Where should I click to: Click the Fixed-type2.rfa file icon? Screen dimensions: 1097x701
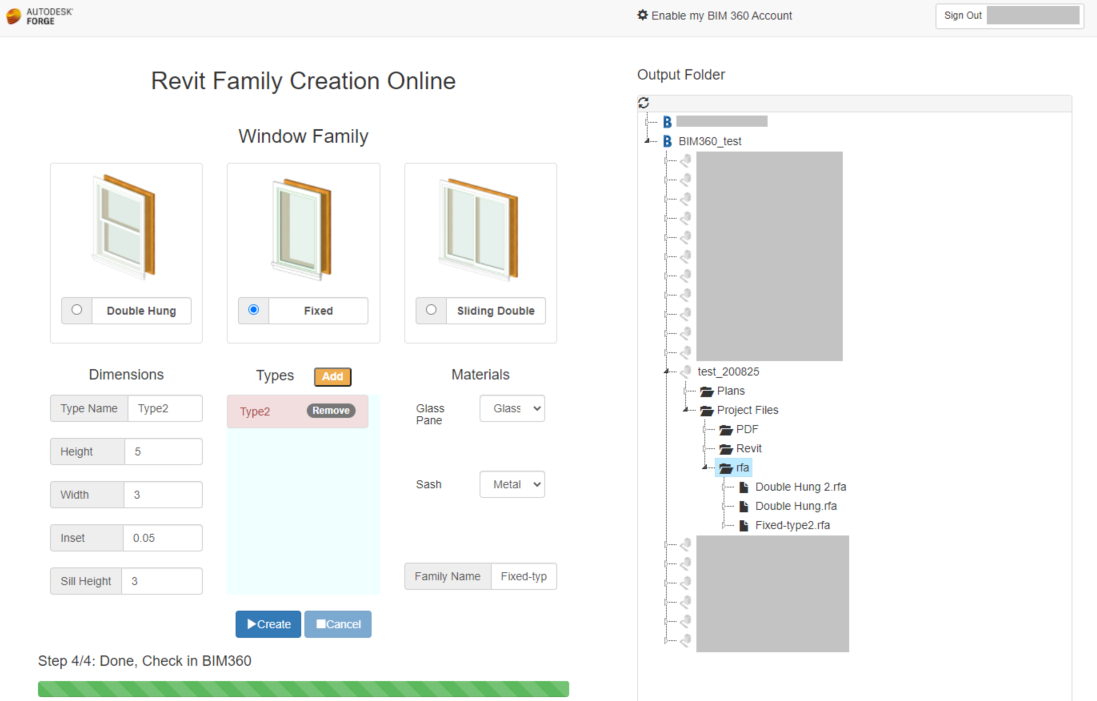click(744, 525)
